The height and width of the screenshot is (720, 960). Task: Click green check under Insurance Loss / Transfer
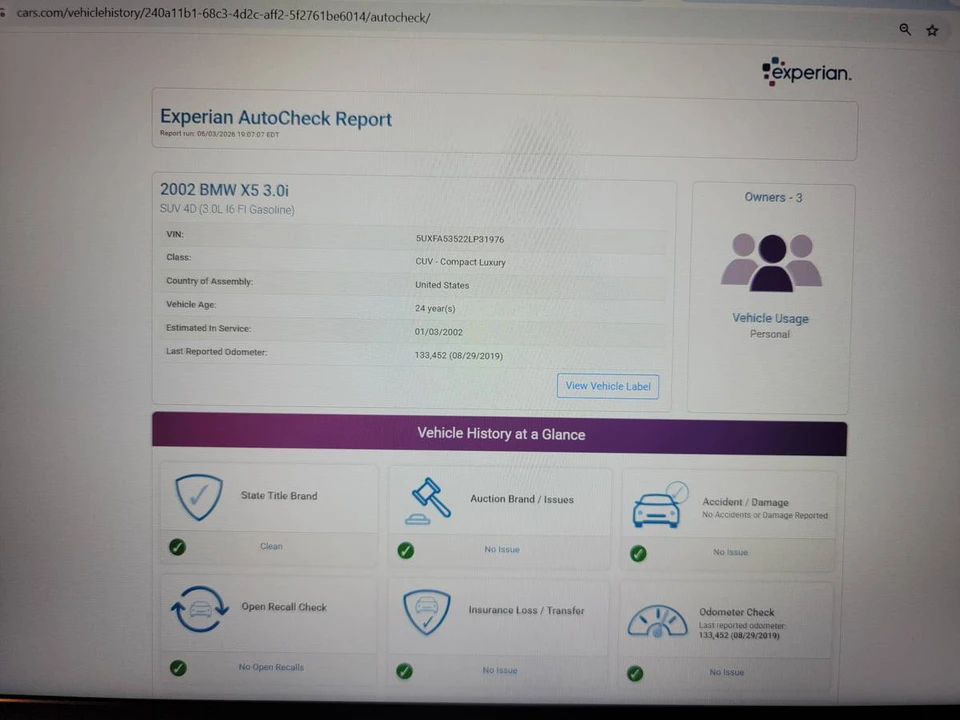coord(404,671)
